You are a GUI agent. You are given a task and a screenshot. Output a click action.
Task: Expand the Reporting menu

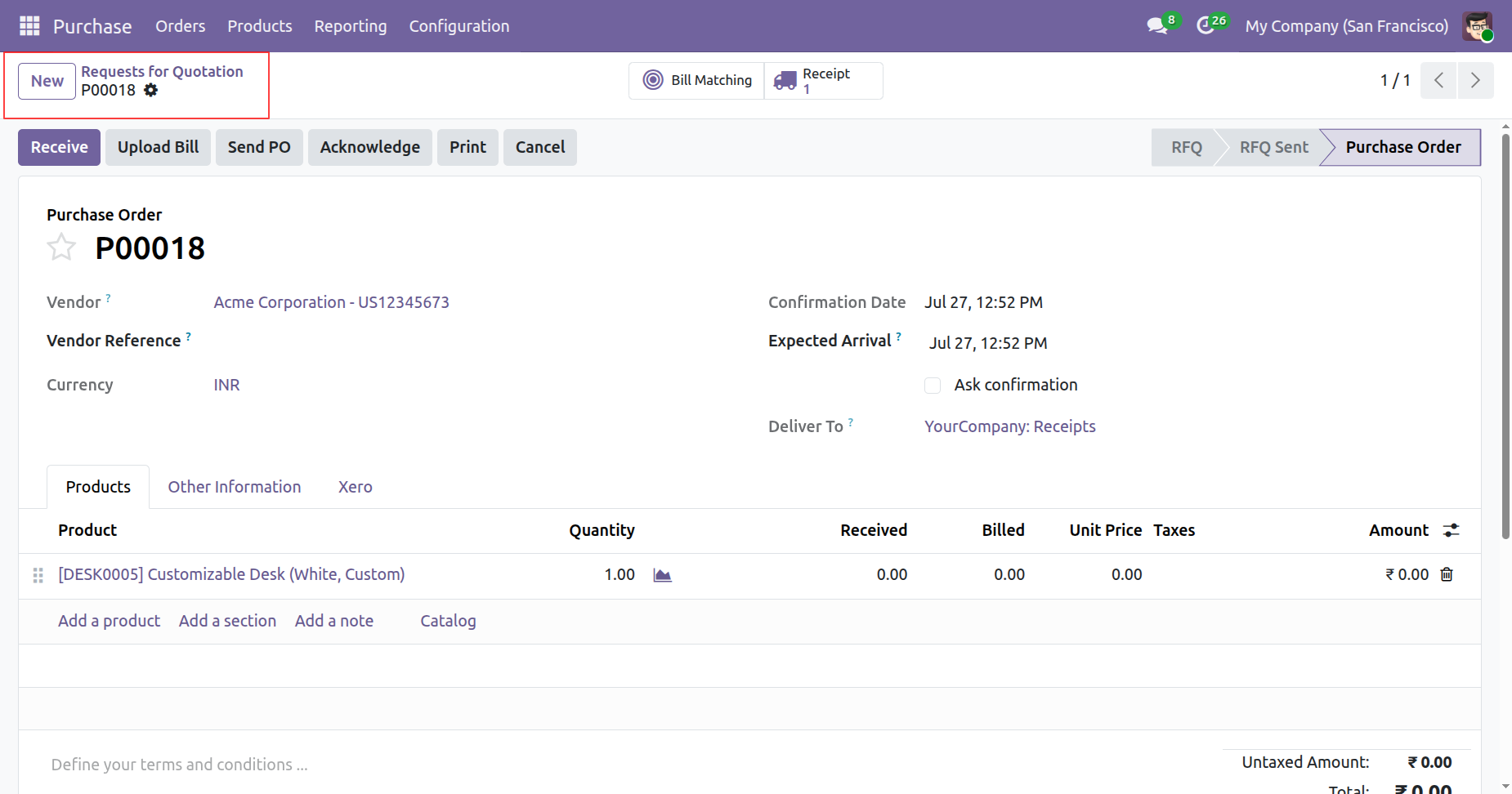tap(351, 26)
